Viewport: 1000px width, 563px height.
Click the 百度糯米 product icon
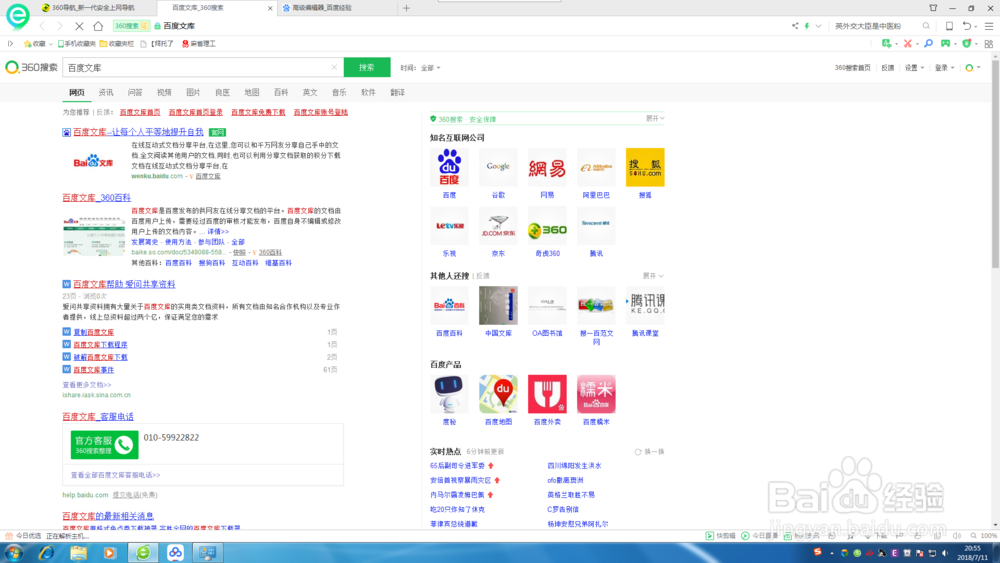coord(596,394)
